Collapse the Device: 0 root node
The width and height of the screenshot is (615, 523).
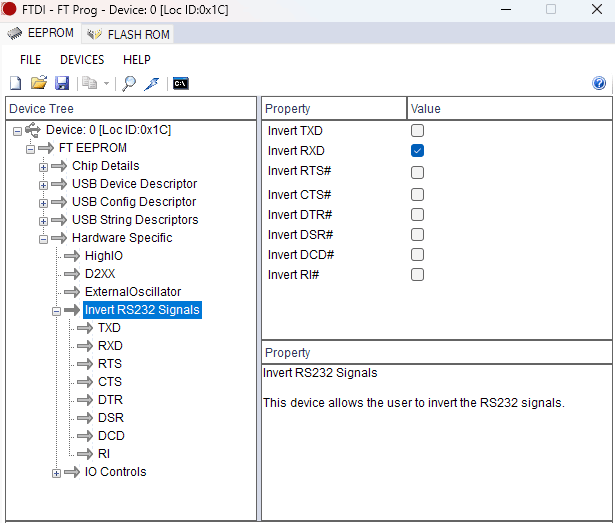[x=17, y=131]
